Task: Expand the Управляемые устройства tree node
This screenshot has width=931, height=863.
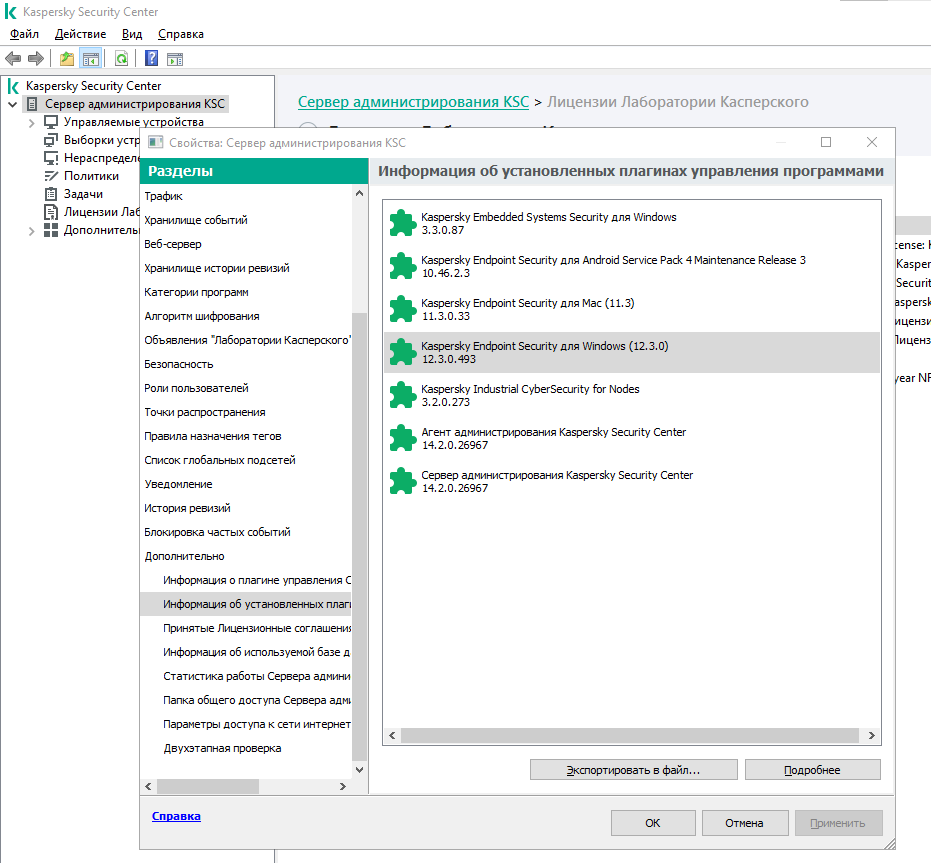Action: tap(31, 123)
